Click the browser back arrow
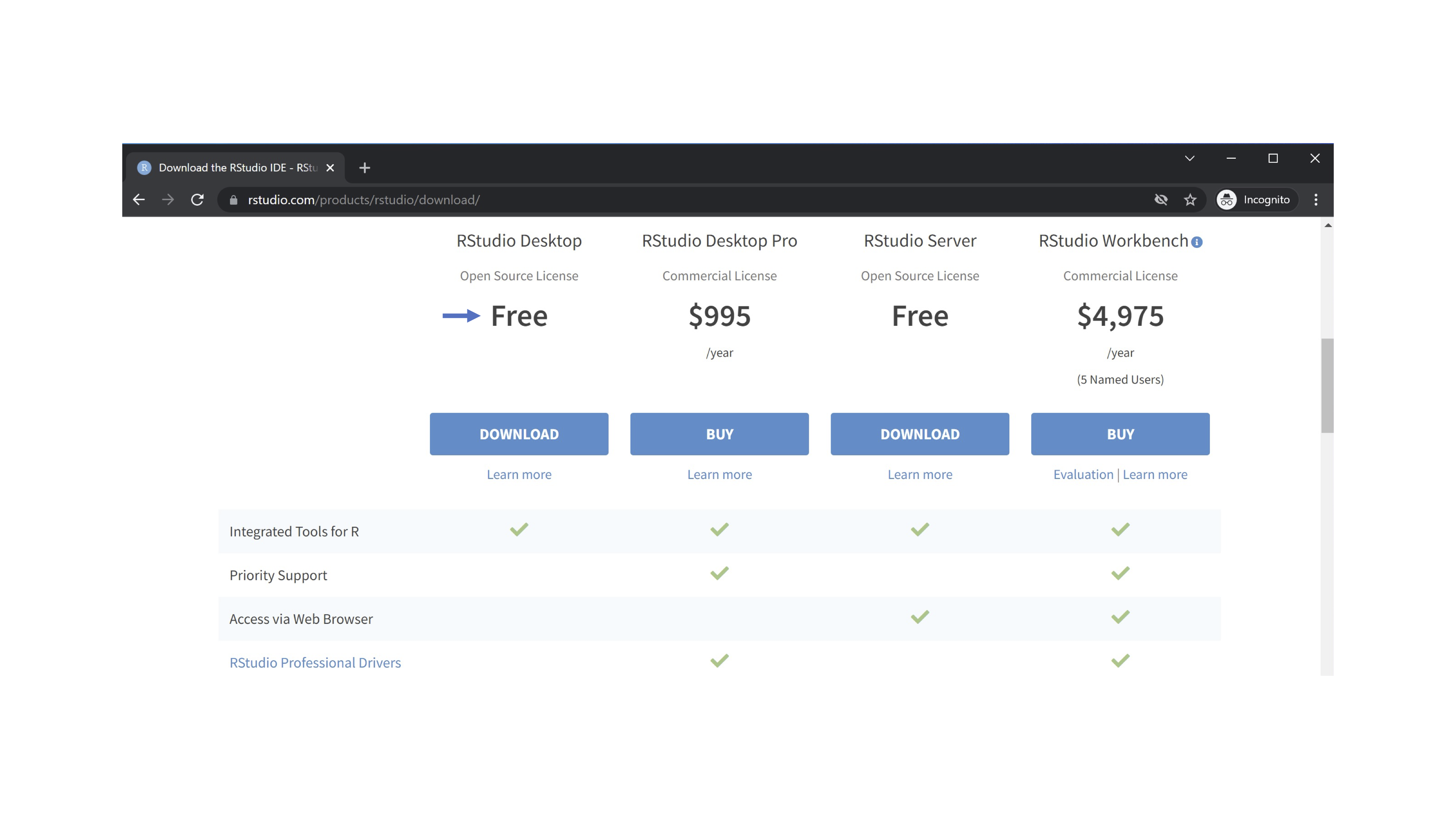Viewport: 1456px width, 819px height. [139, 199]
